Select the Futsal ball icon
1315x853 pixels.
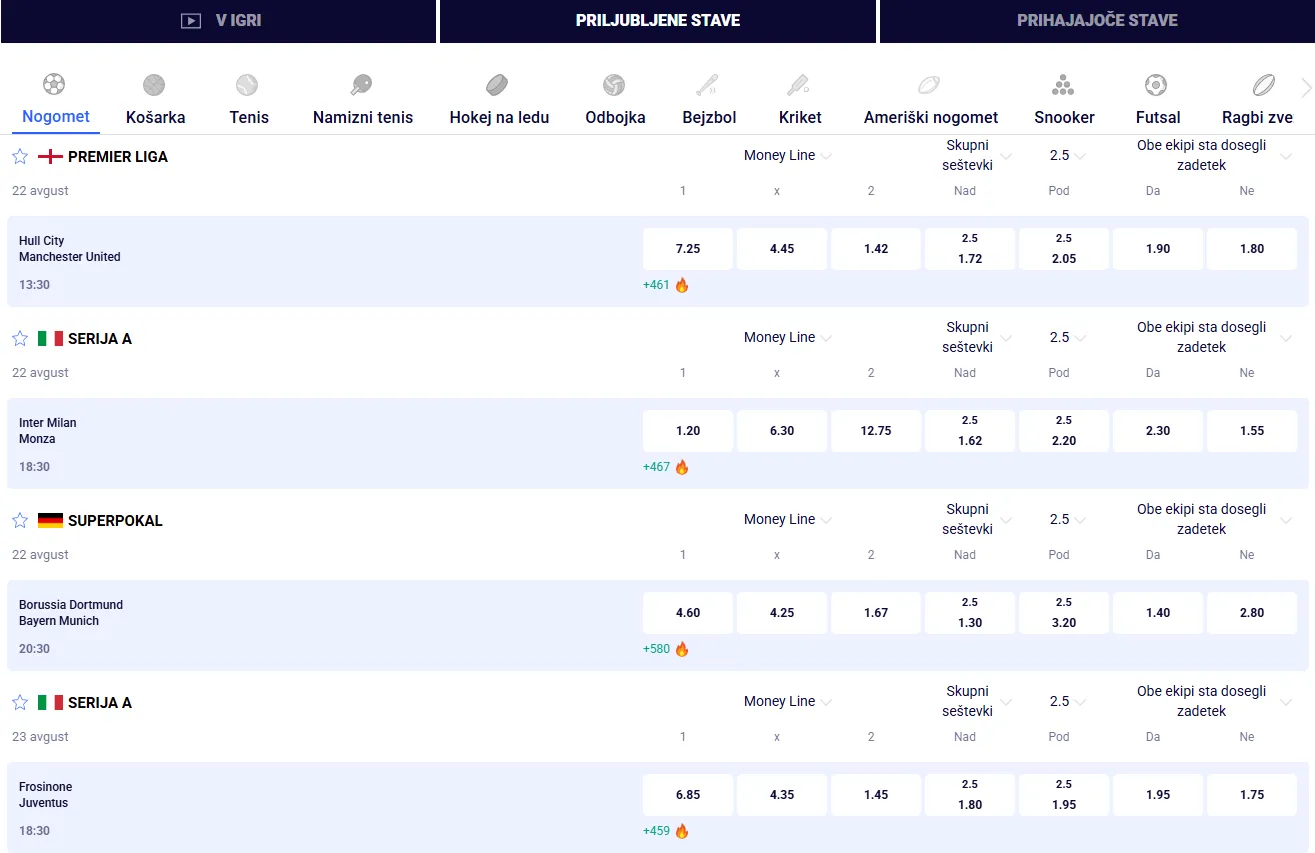click(1156, 85)
